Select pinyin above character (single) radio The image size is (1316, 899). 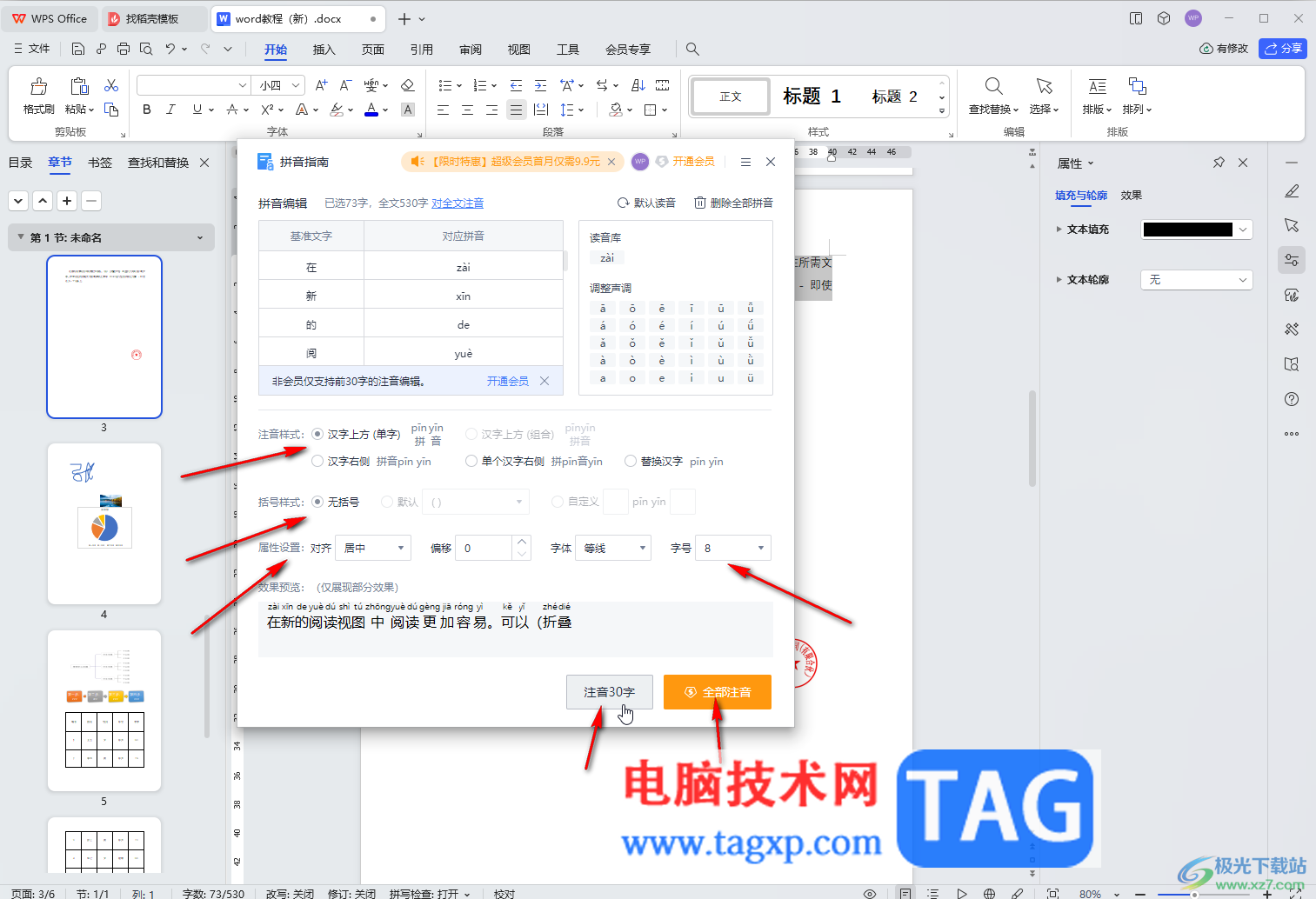317,434
